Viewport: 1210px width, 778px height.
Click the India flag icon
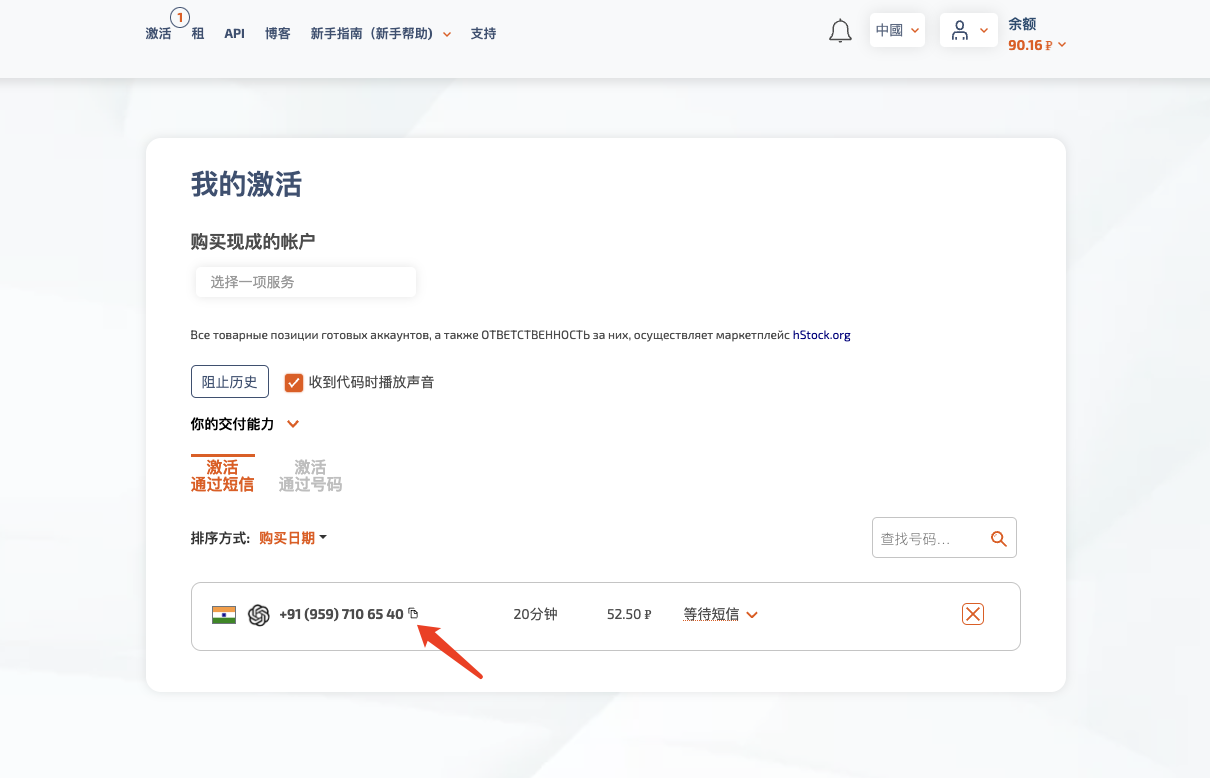click(224, 615)
